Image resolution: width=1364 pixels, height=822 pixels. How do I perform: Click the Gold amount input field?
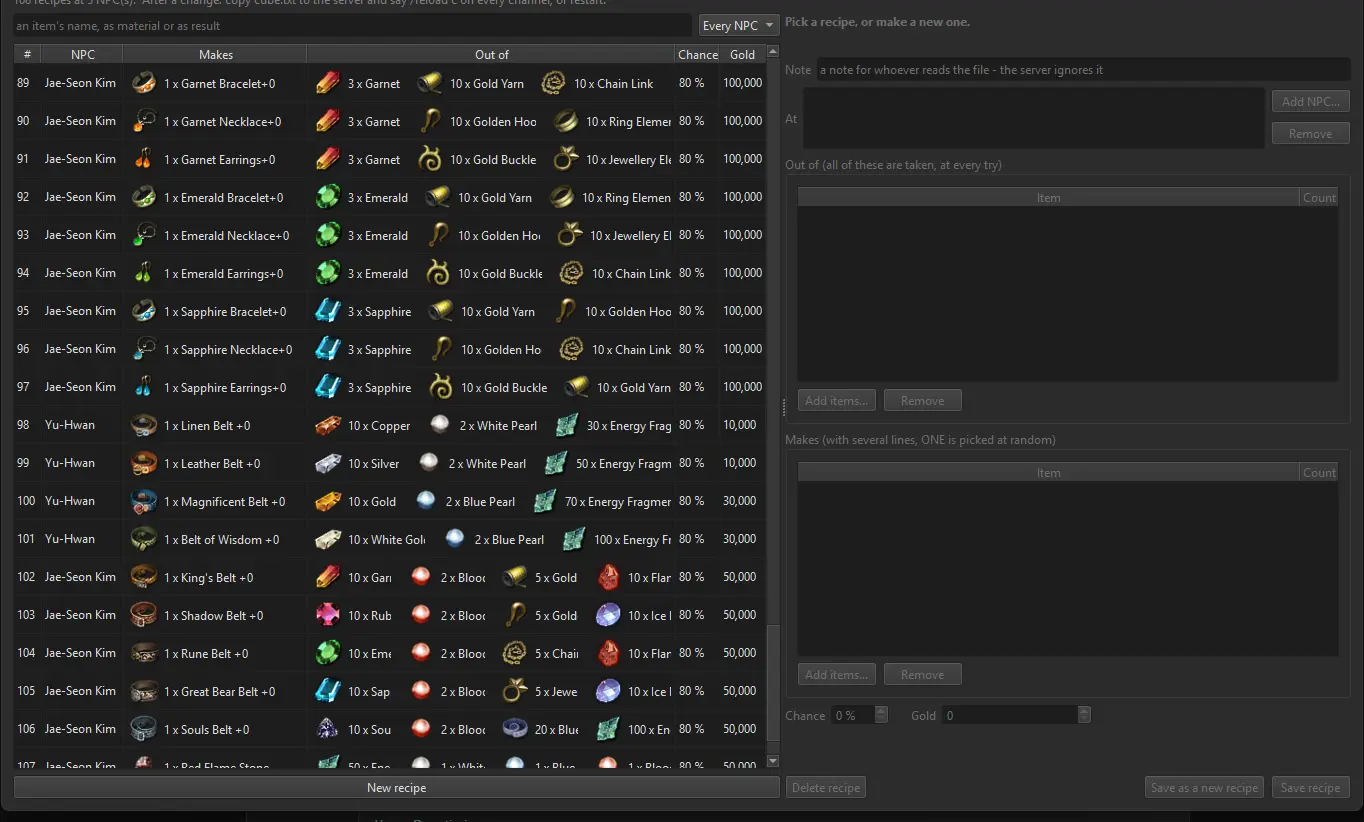(1009, 716)
